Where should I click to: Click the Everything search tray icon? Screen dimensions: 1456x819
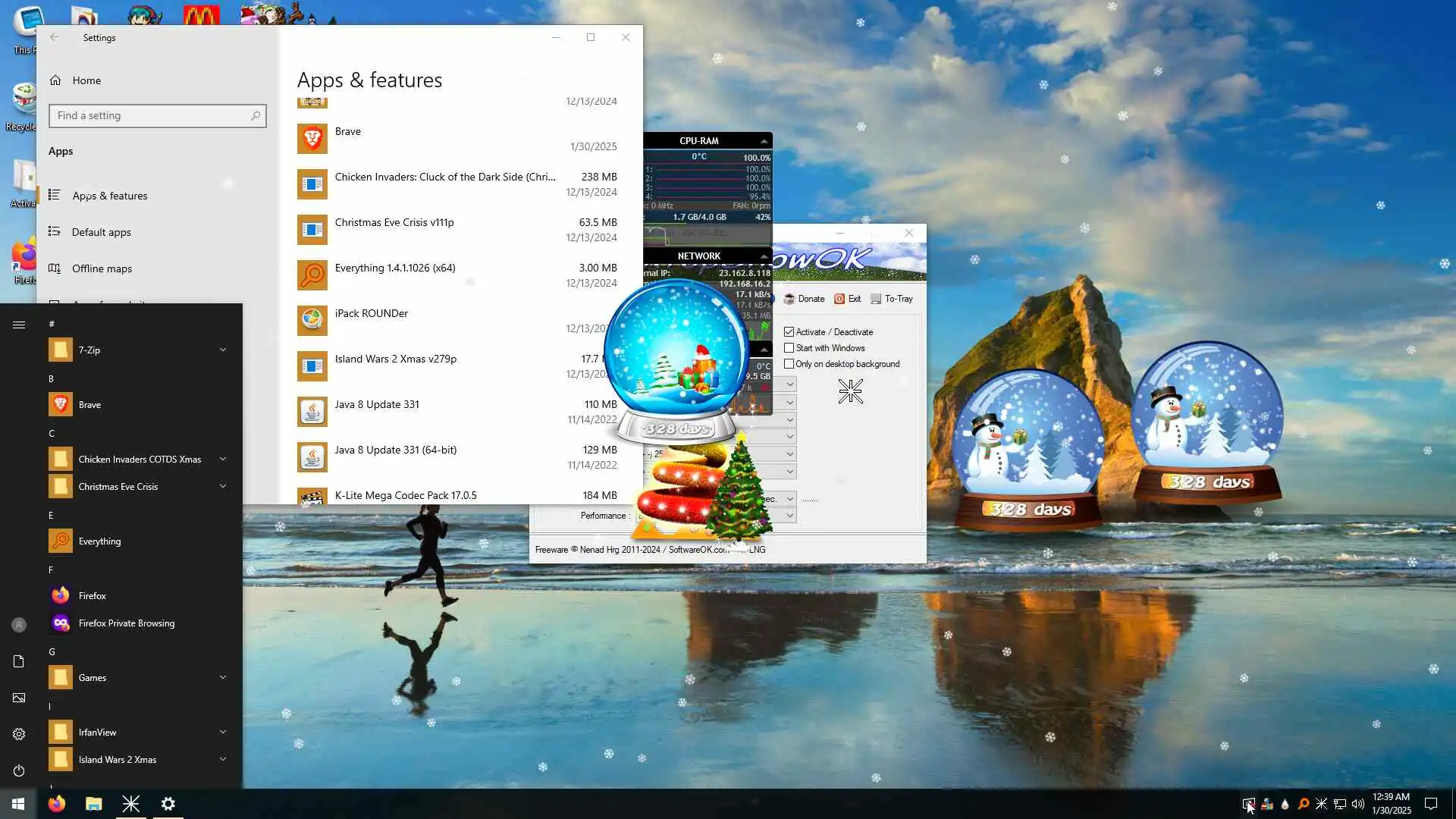[1303, 804]
